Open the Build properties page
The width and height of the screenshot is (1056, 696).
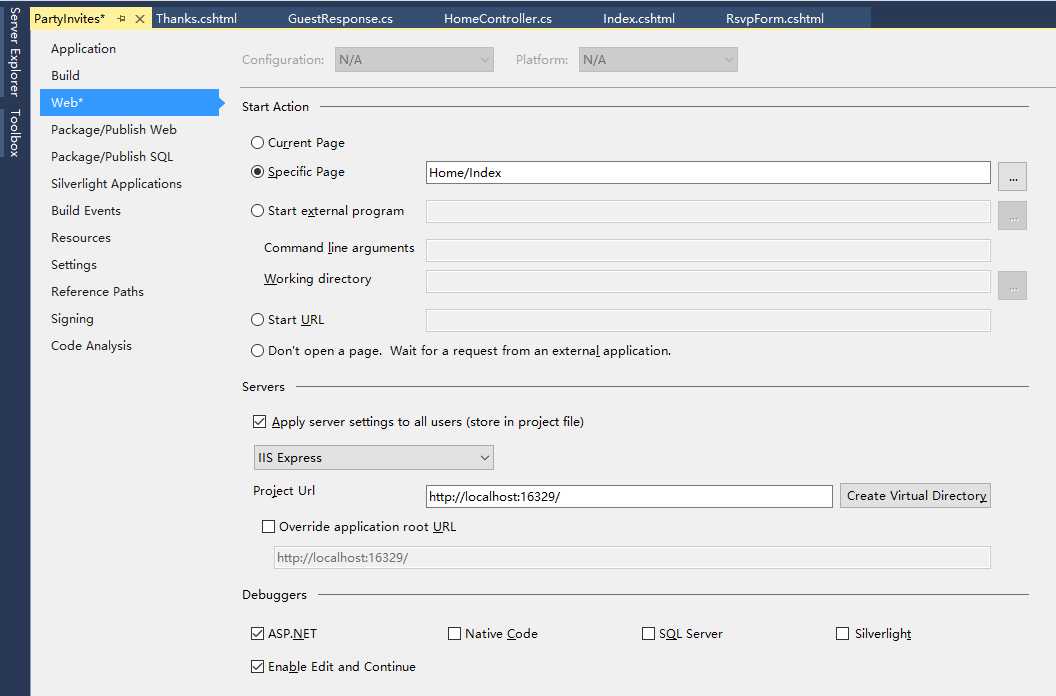65,75
